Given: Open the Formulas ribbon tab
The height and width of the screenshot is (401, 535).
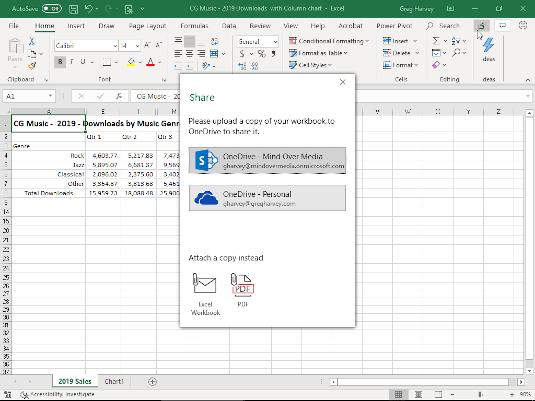Looking at the screenshot, I should 194,26.
